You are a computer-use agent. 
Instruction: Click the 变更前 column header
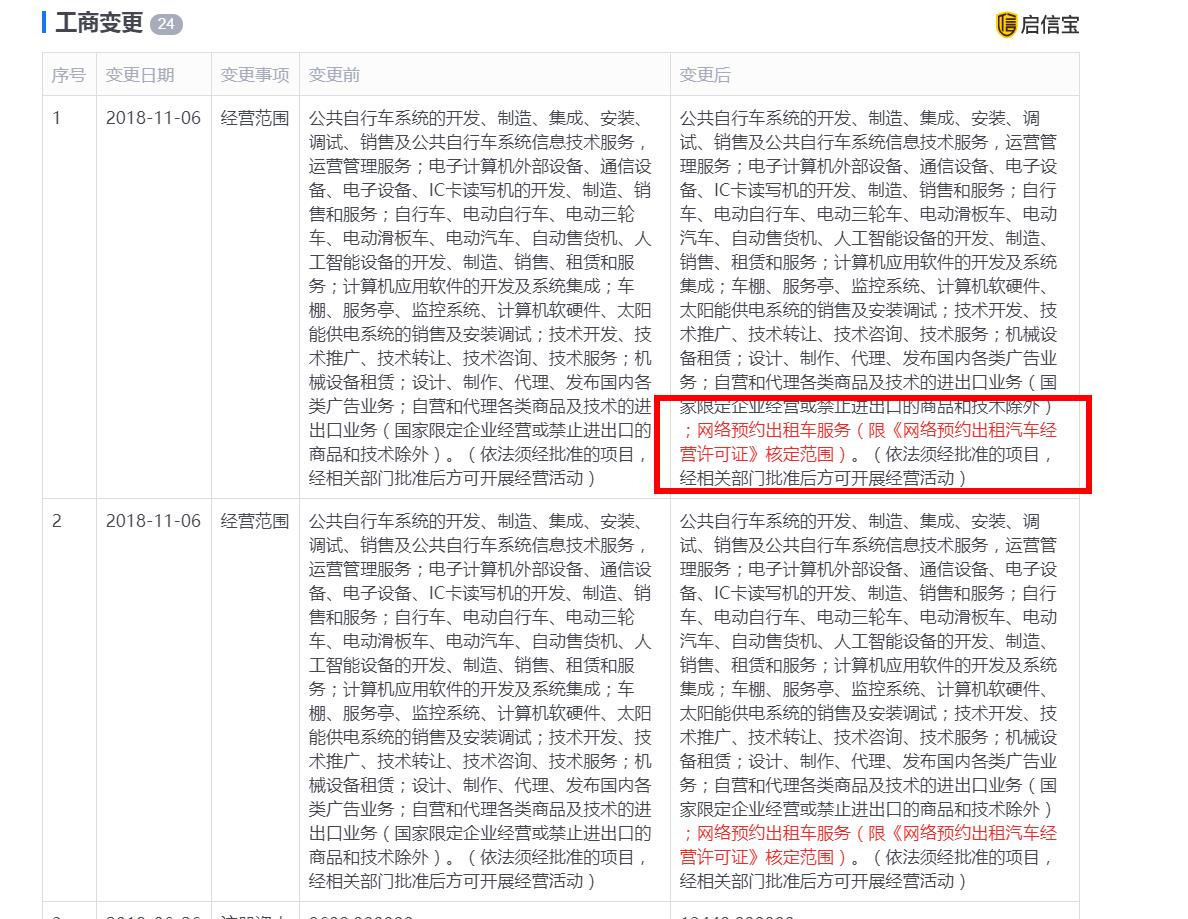[334, 75]
